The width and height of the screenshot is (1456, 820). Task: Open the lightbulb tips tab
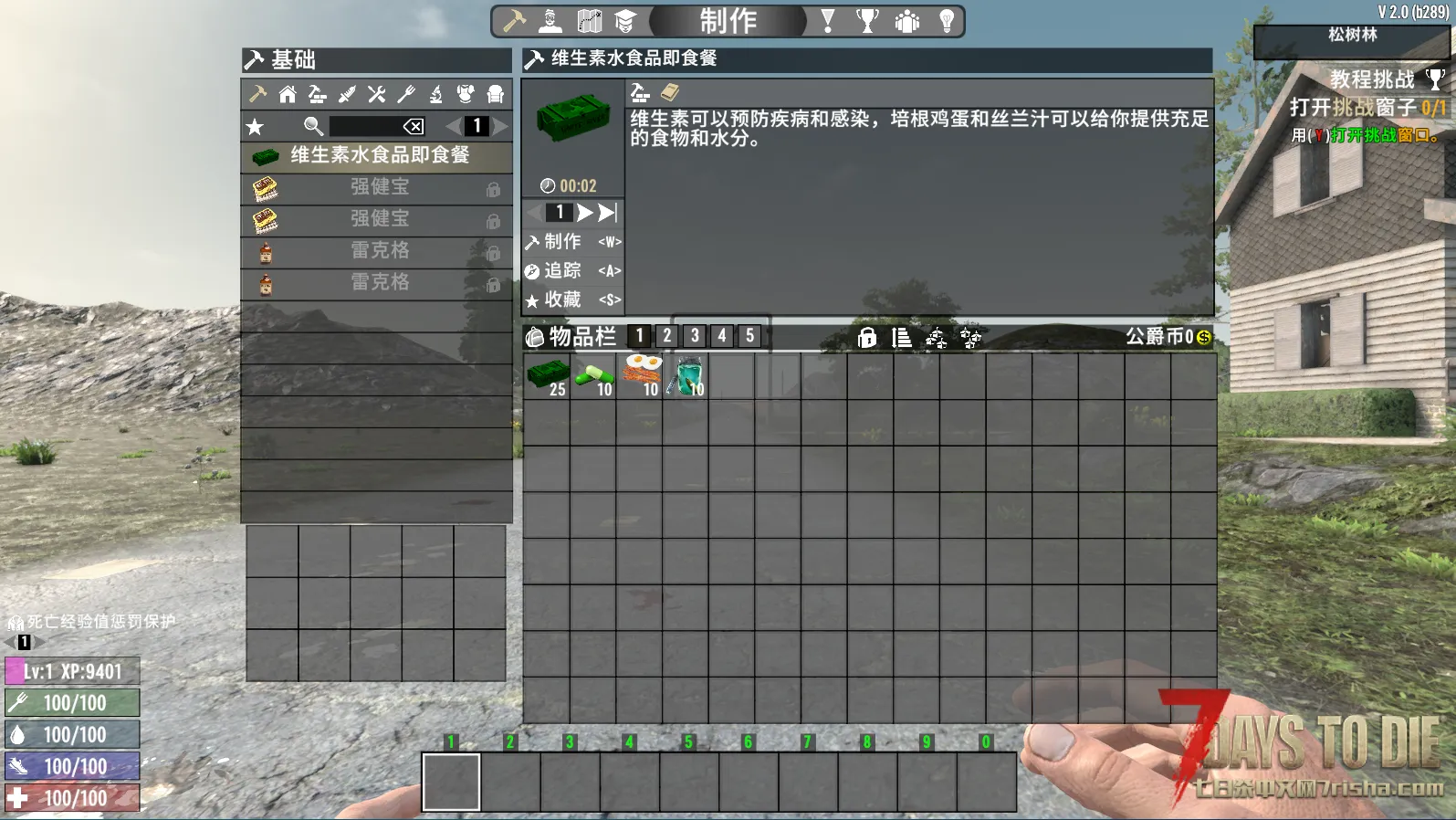coord(947,20)
